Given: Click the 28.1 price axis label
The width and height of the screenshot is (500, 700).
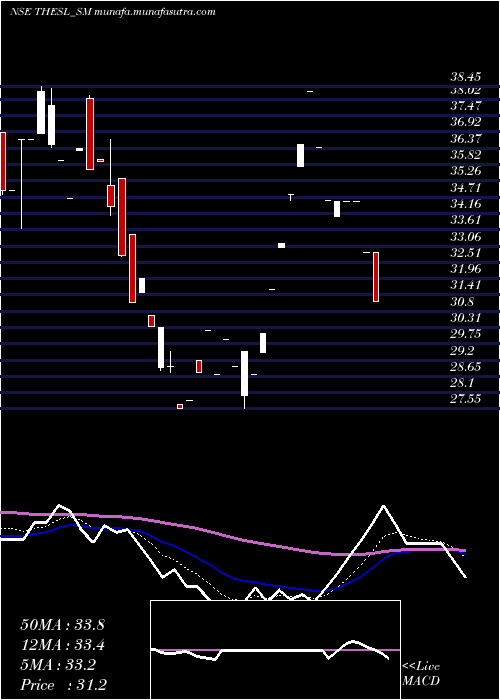Looking at the screenshot, I should (462, 383).
